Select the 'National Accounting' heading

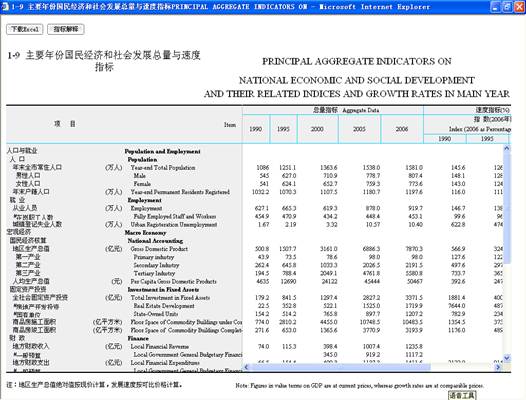(155, 241)
